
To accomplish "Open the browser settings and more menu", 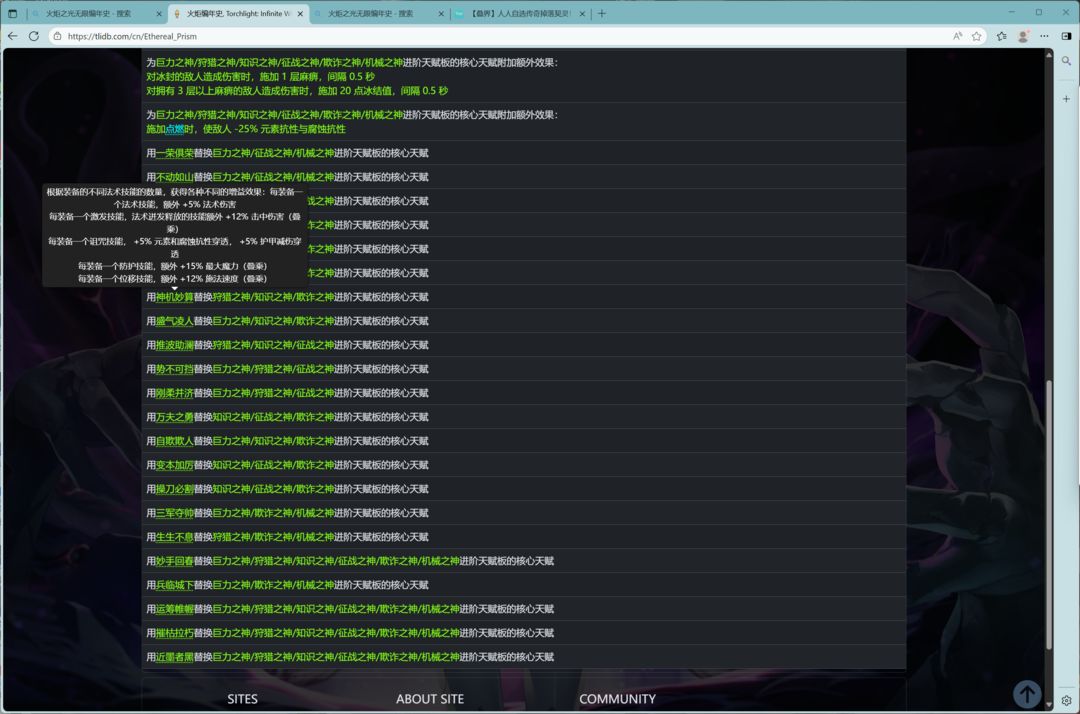I will (x=1045, y=36).
